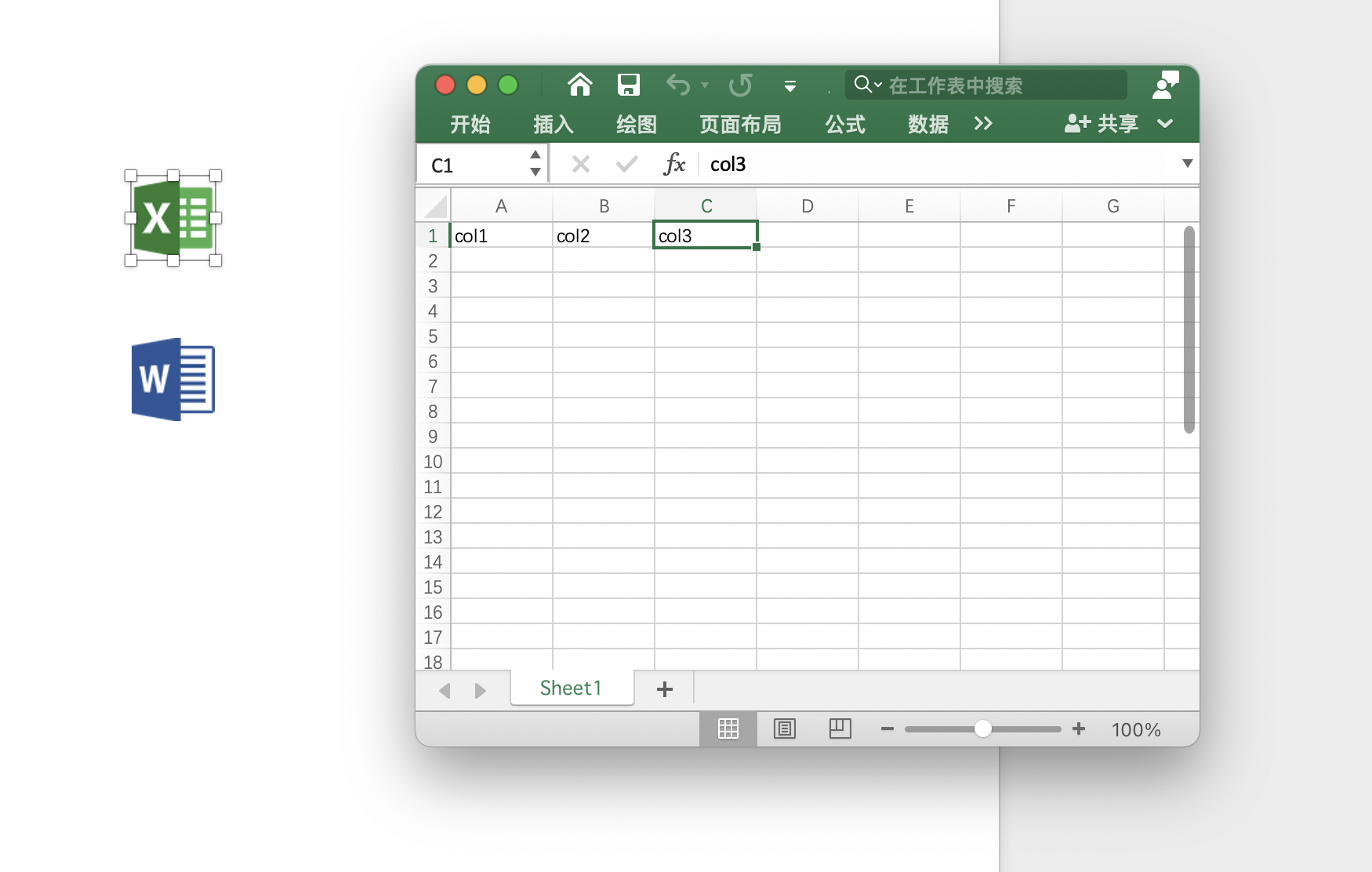Viewport: 1372px width, 872px height.
Task: Add a new worksheet with the plus button
Action: [x=665, y=689]
